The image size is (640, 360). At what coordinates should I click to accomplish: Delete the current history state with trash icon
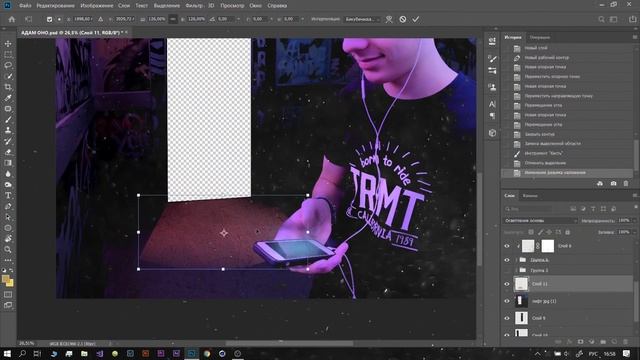coord(626,184)
